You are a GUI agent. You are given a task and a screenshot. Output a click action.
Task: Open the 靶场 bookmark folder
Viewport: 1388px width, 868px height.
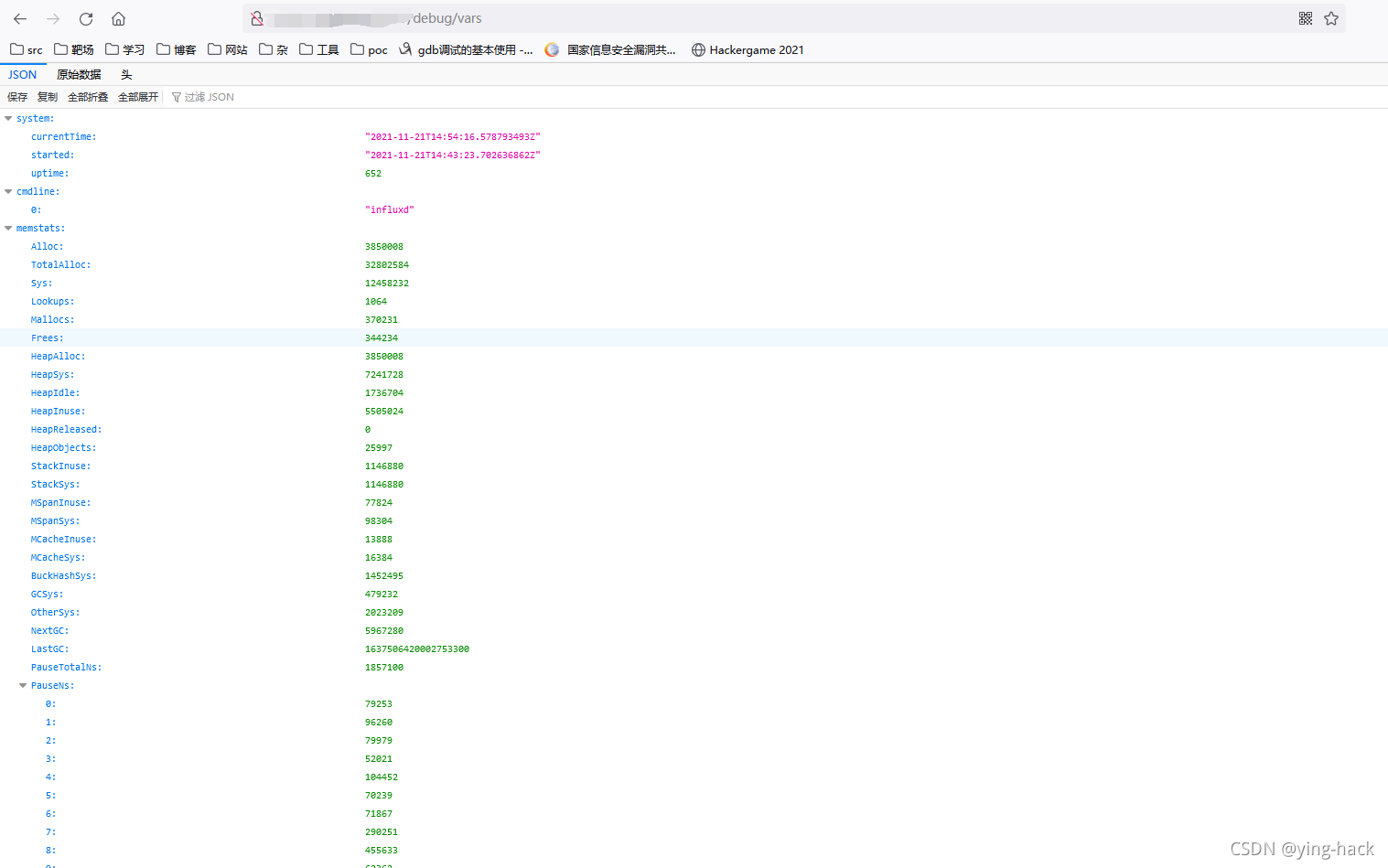pos(74,49)
